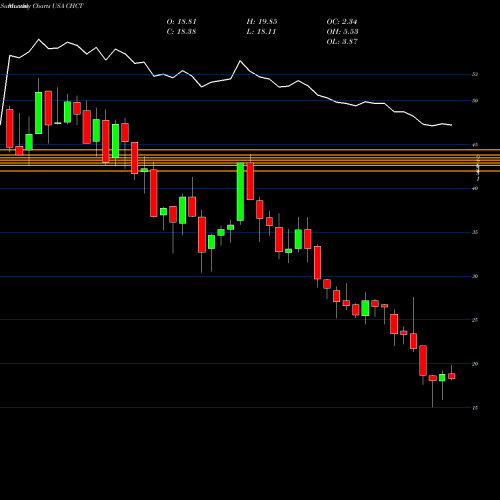Image resolution: width=500 pixels, height=500 pixels.
Task: Click the 15 price axis label
Action: coord(475,408)
